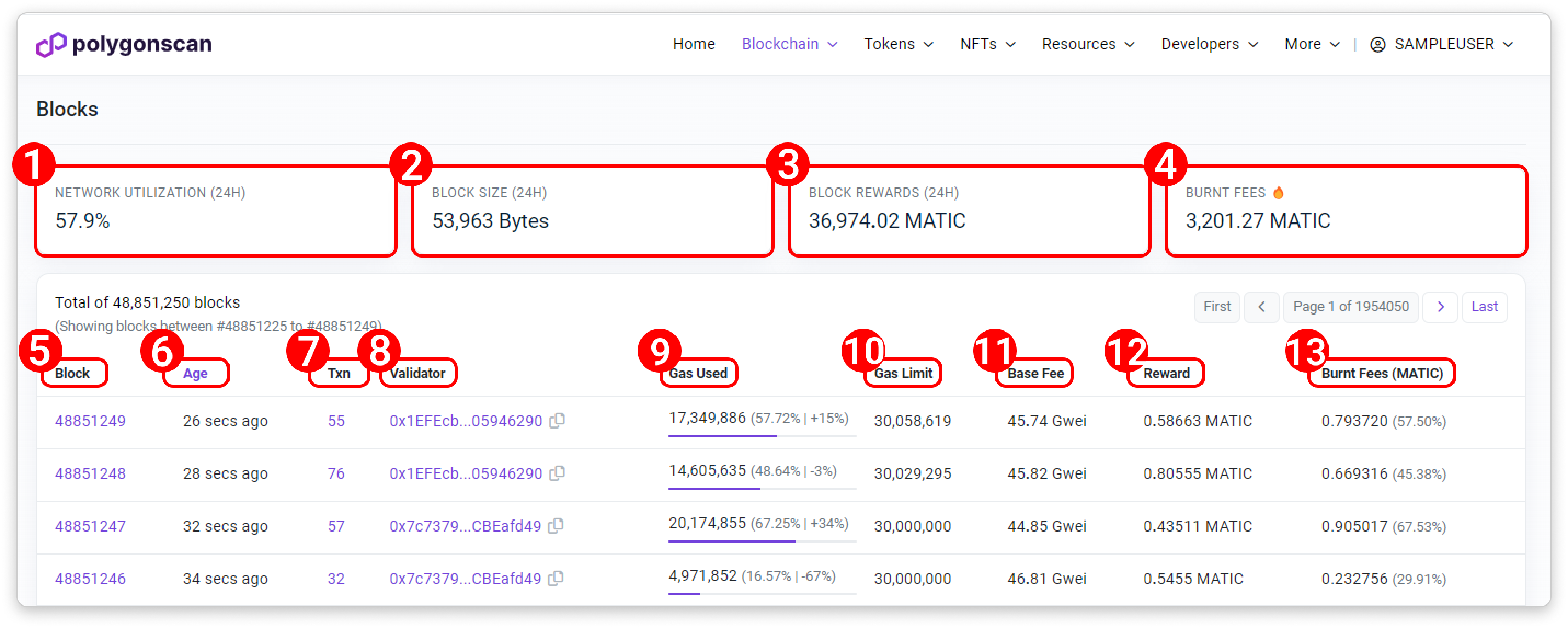
Task: Open the 76 transactions of block 48851248
Action: tap(336, 473)
